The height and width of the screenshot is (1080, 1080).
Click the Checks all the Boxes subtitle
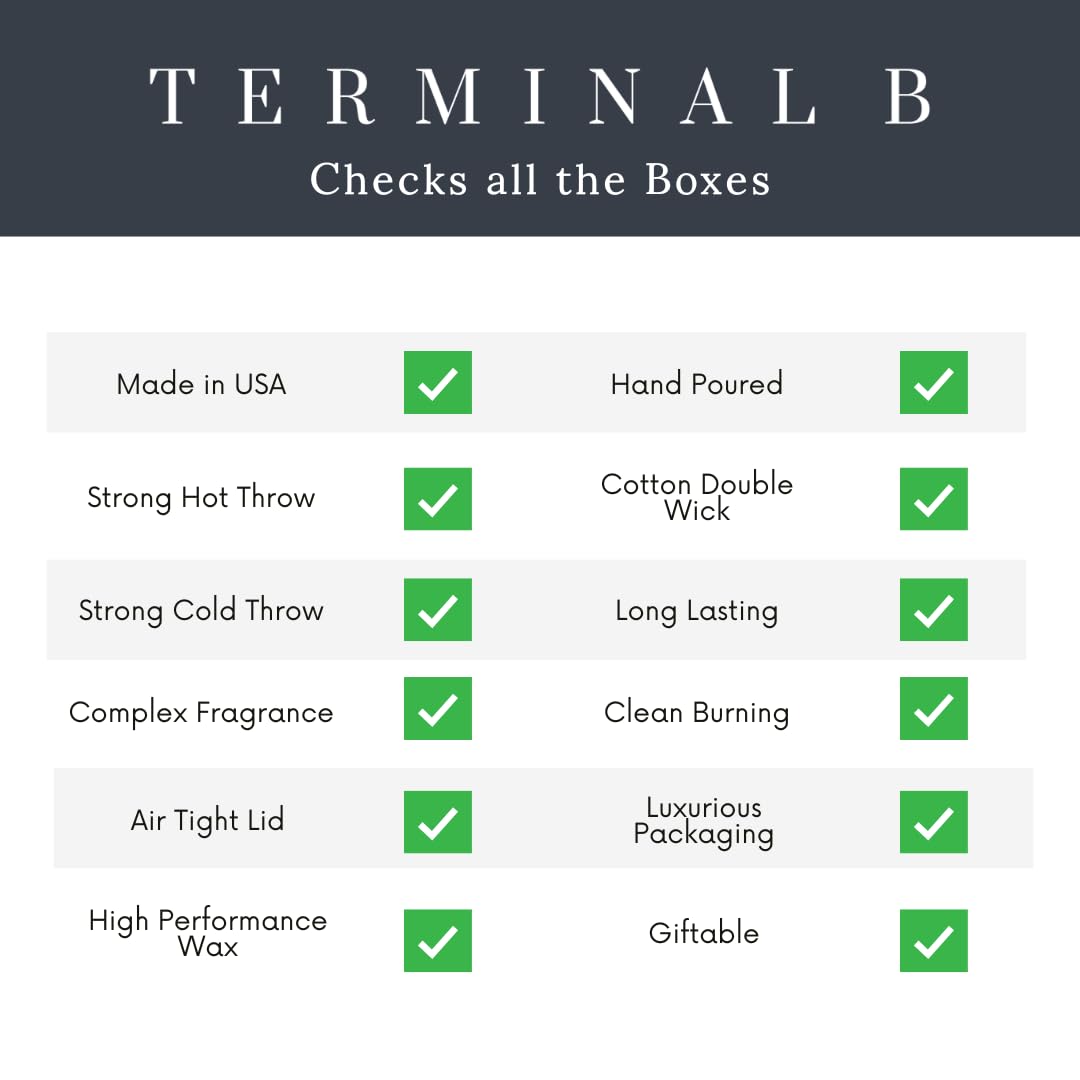(540, 181)
